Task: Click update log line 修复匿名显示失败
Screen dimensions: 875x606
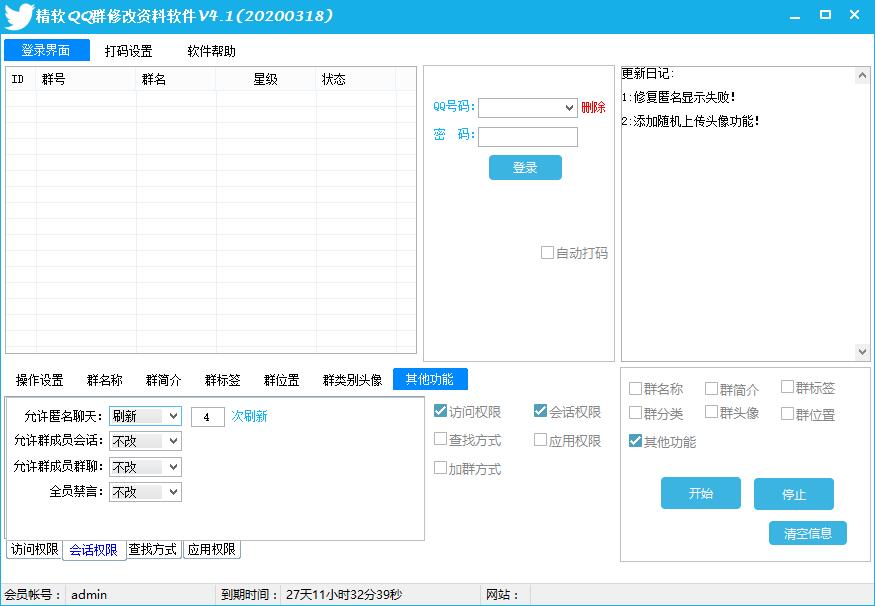Action: (x=679, y=97)
